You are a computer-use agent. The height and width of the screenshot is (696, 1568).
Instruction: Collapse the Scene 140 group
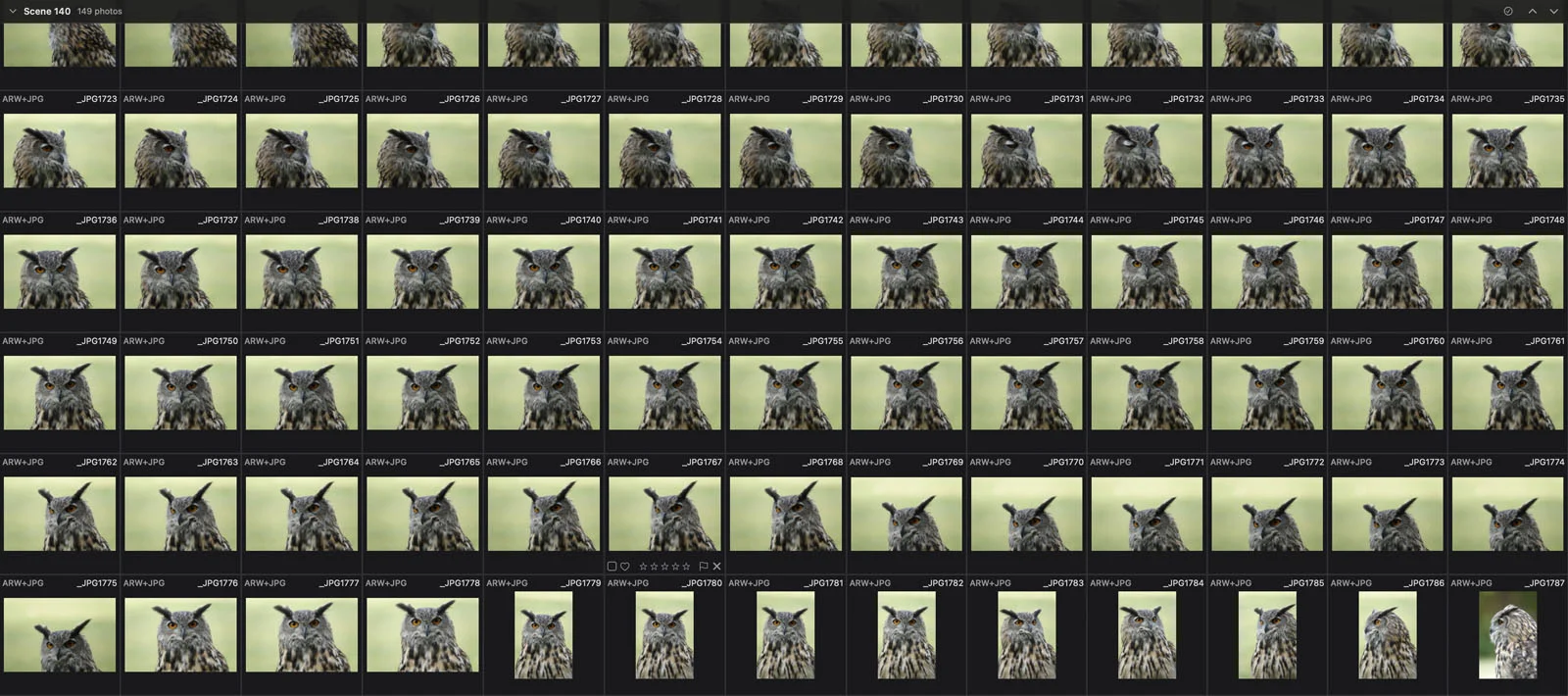coord(12,11)
